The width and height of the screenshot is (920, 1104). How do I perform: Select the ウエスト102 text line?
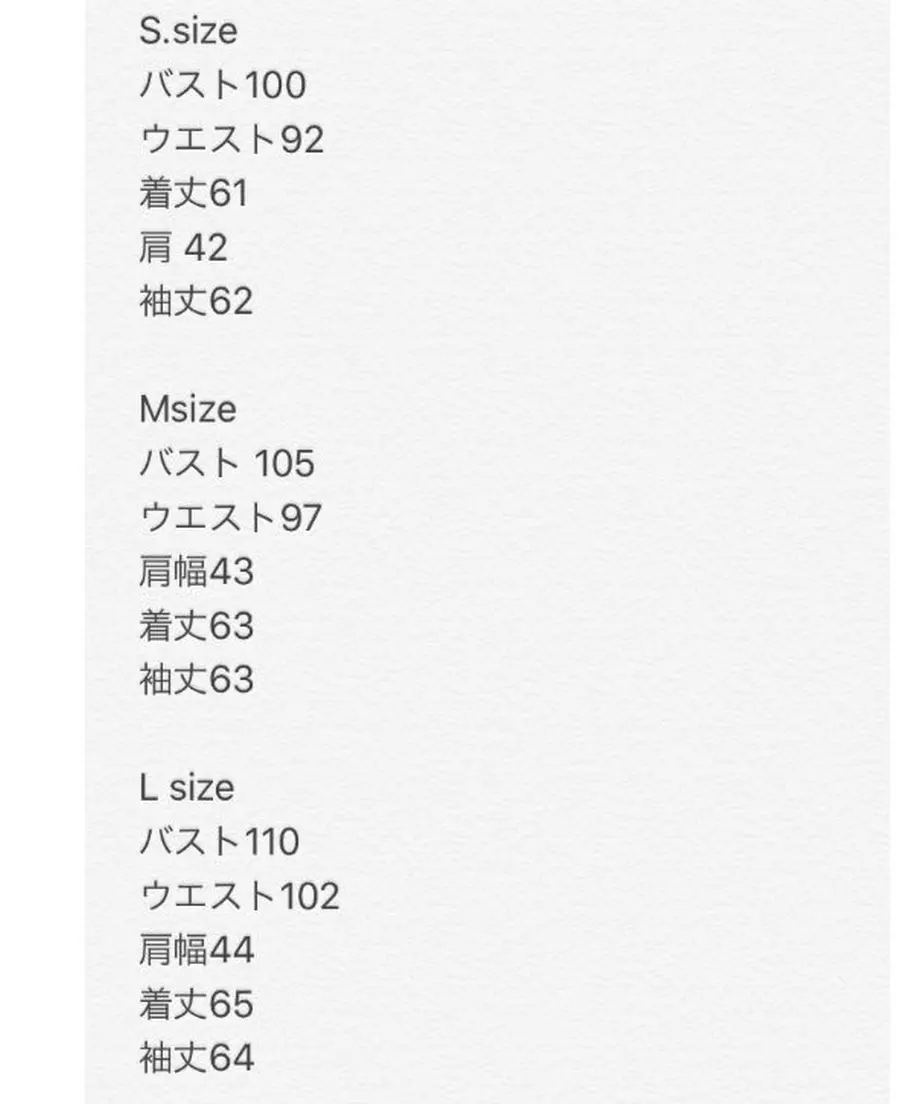click(x=239, y=896)
